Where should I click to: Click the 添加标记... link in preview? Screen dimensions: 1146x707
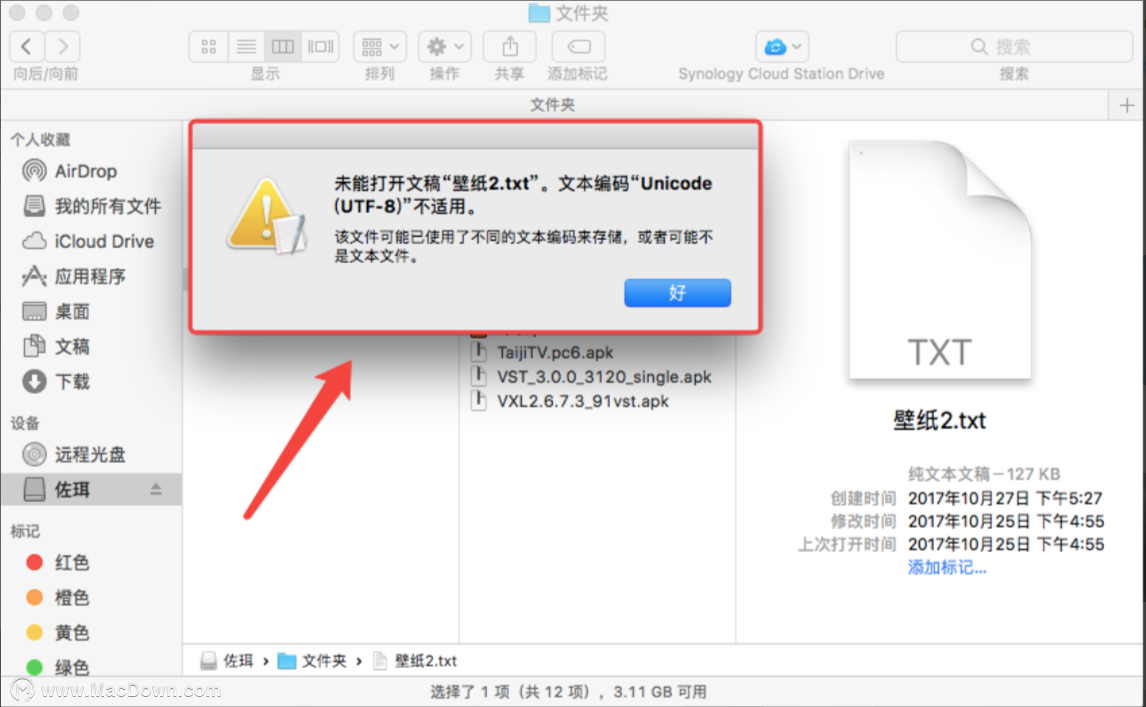[947, 568]
